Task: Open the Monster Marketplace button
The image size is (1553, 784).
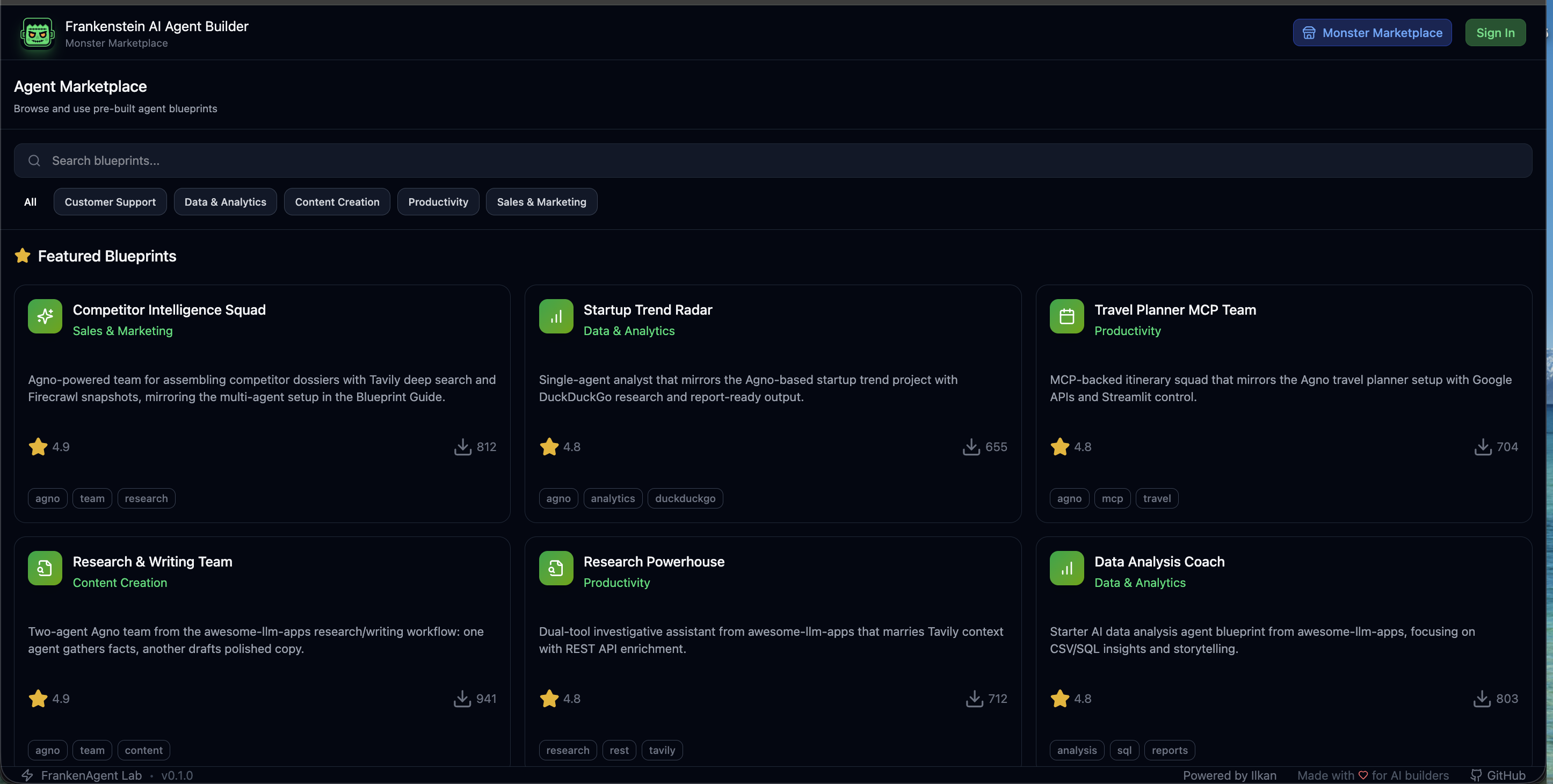Action: 1371,33
